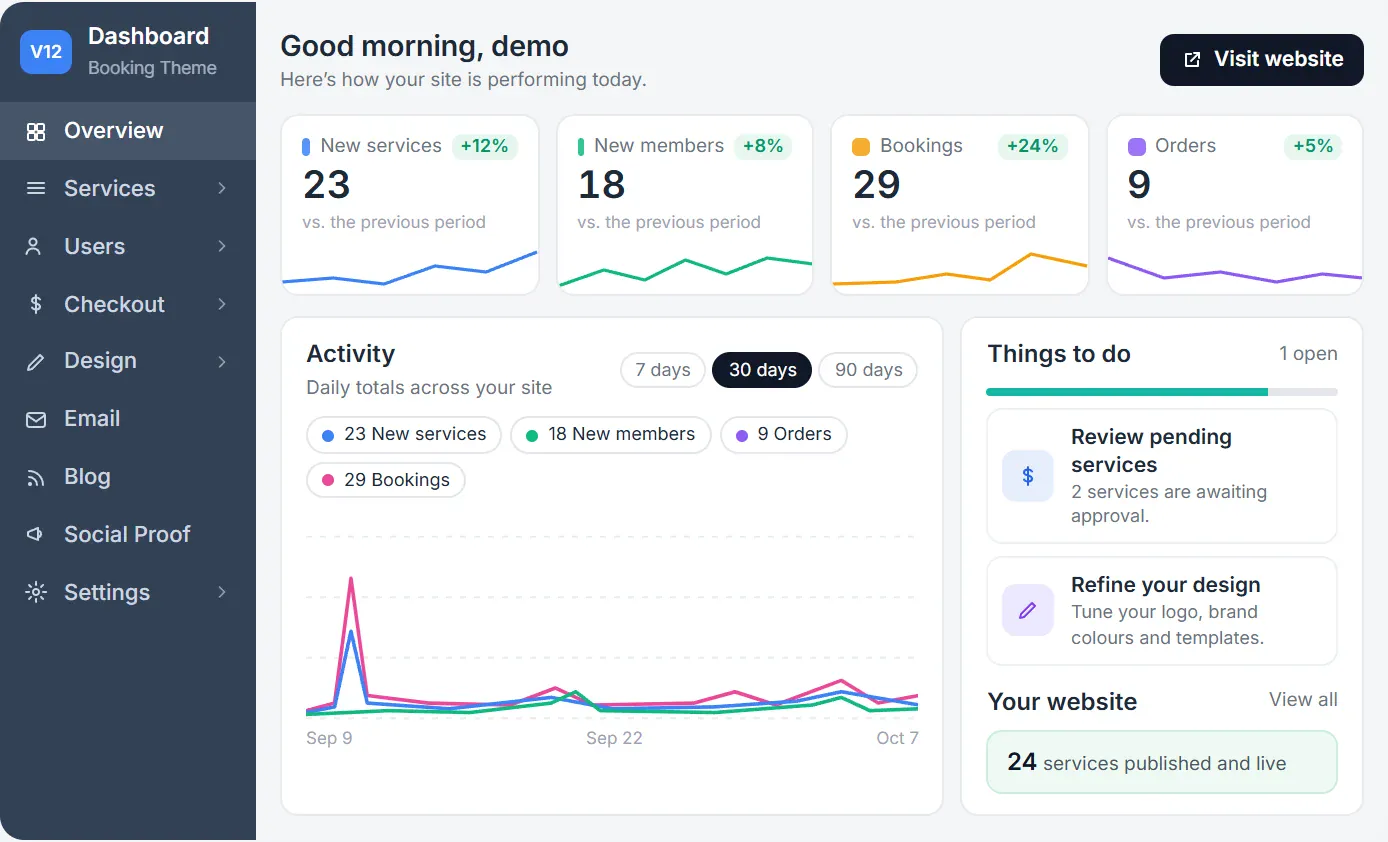
Task: Expand the Settings submenu chevron
Action: pyautogui.click(x=222, y=592)
